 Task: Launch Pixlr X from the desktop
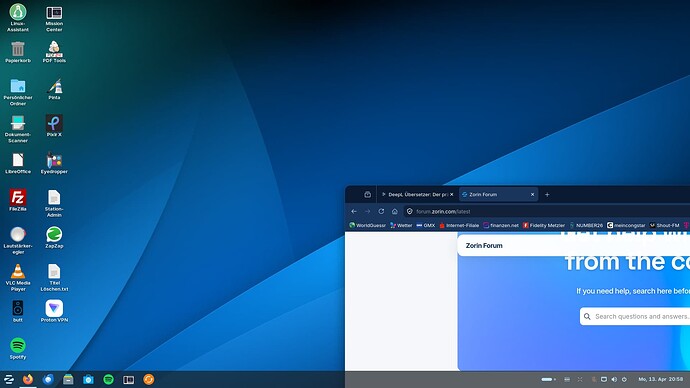pos(54,126)
